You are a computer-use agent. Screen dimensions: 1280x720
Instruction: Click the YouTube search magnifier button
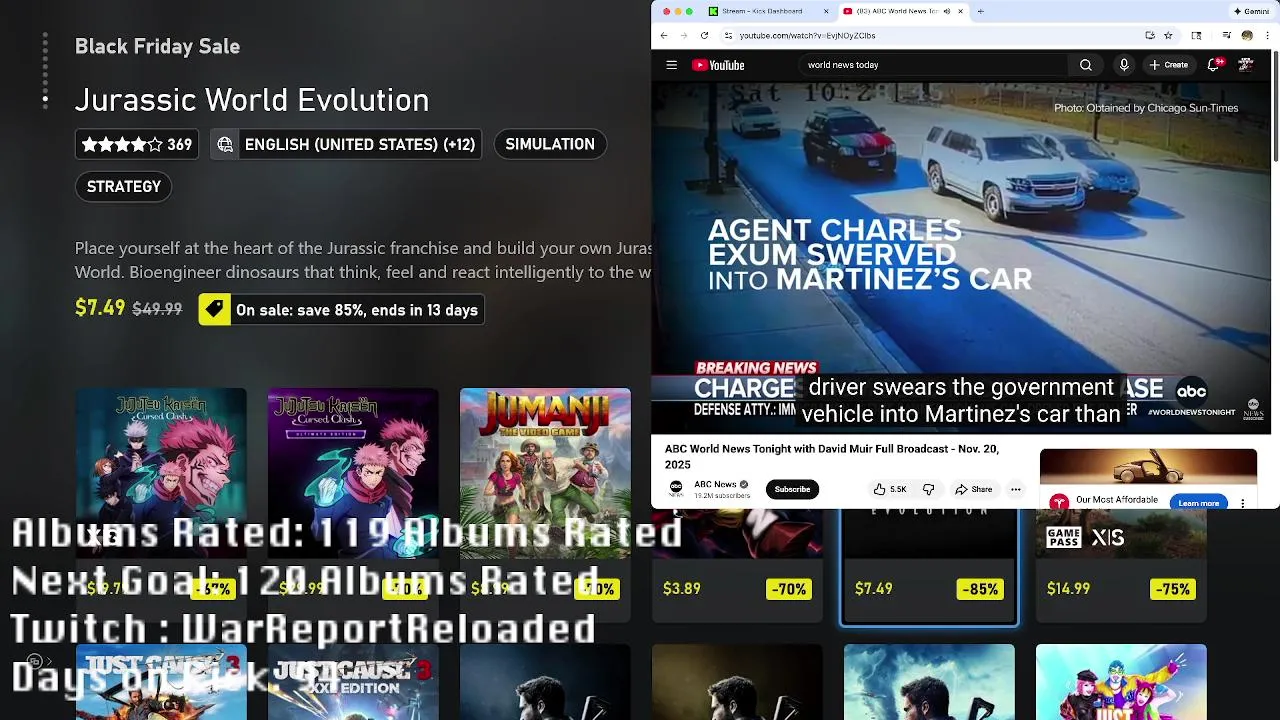click(1085, 65)
